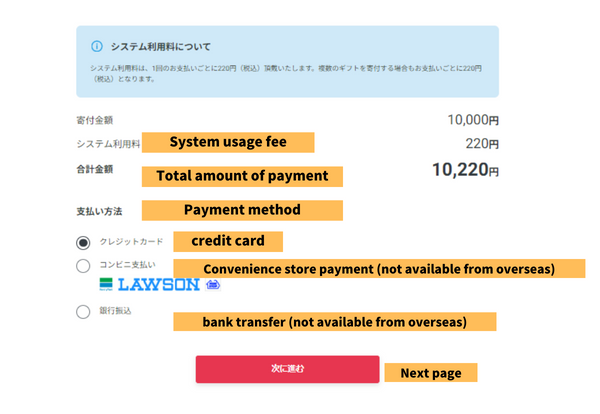Click the 220円 system fee value
The image size is (600, 414).
pos(482,144)
